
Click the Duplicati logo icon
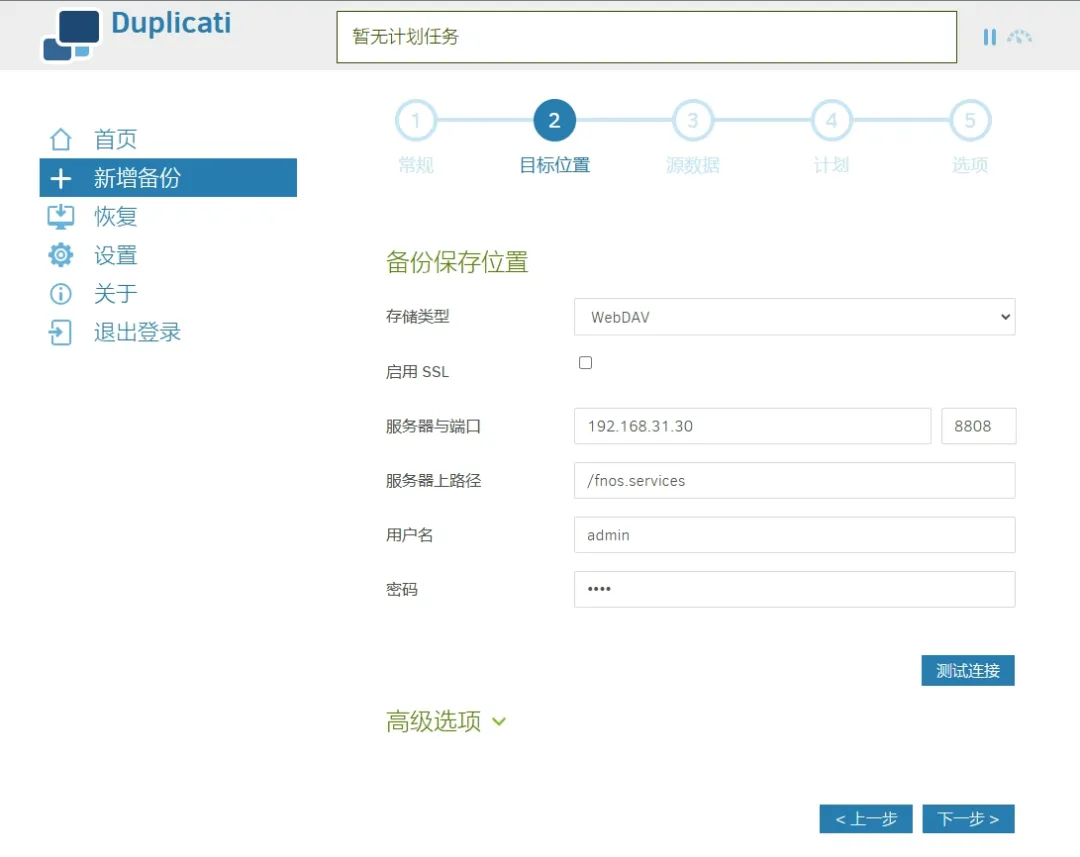tap(71, 35)
